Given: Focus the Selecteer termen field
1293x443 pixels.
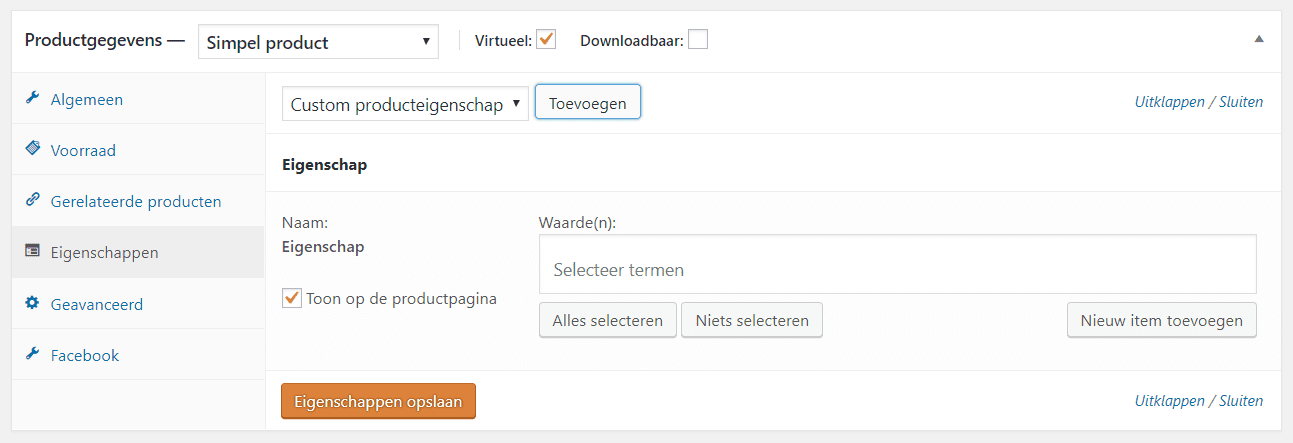Looking at the screenshot, I should point(898,264).
